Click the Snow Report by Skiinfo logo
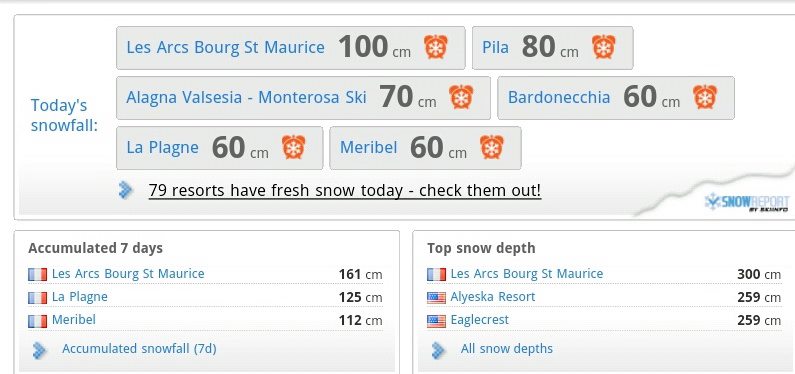The height and width of the screenshot is (374, 795). [747, 202]
